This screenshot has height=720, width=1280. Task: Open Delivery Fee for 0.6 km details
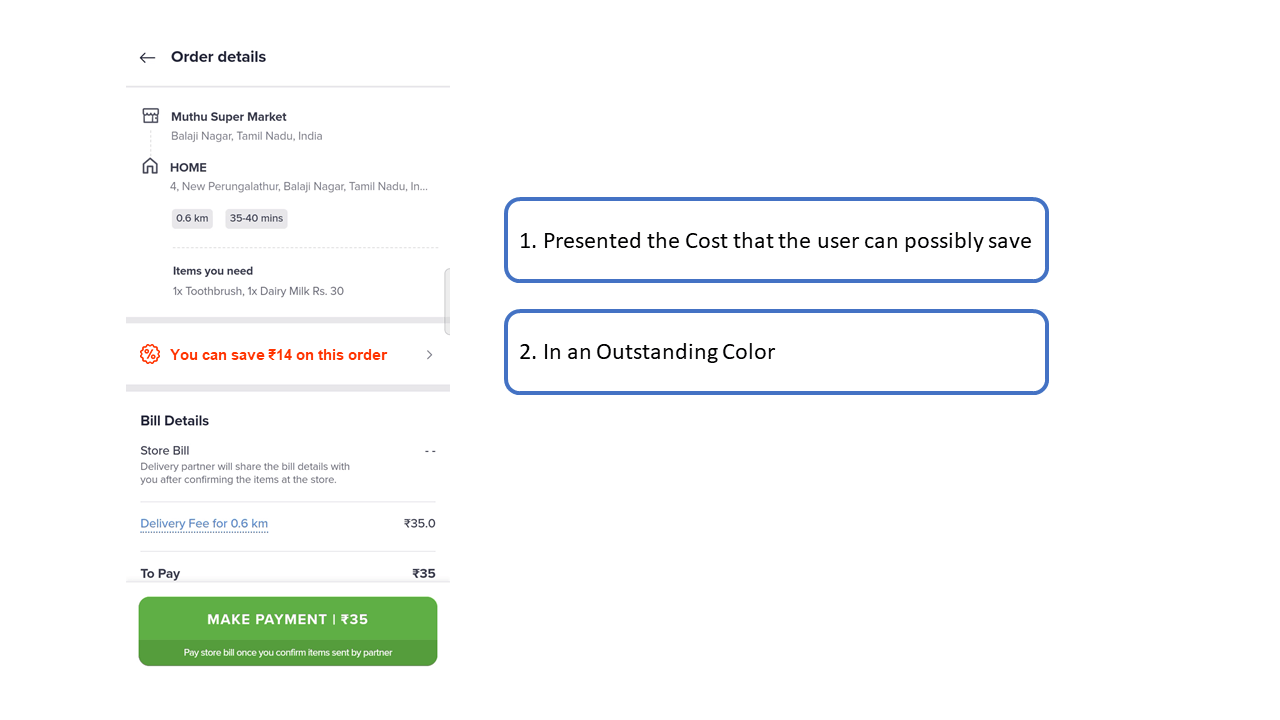204,524
